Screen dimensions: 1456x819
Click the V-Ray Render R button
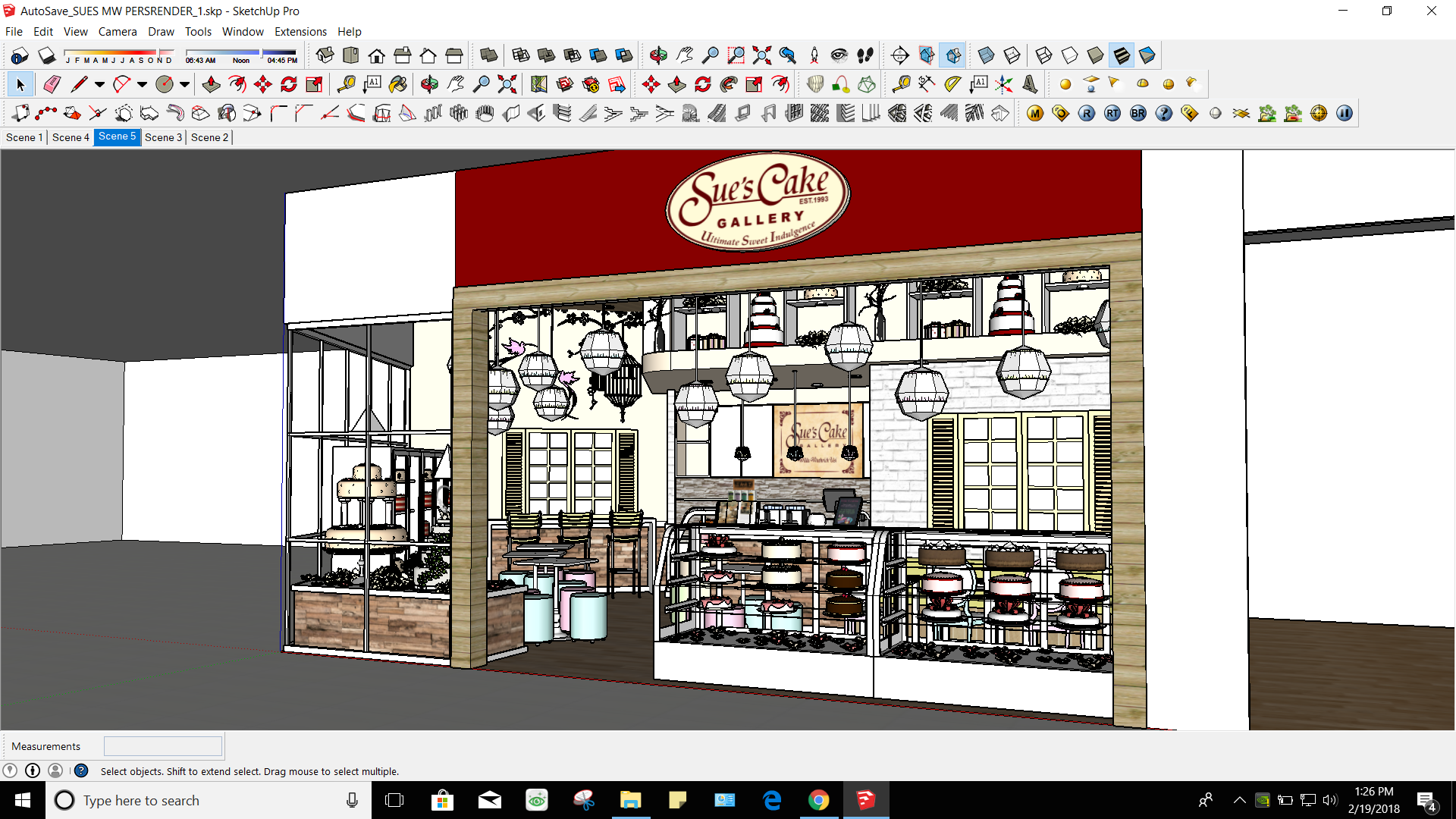(1086, 114)
